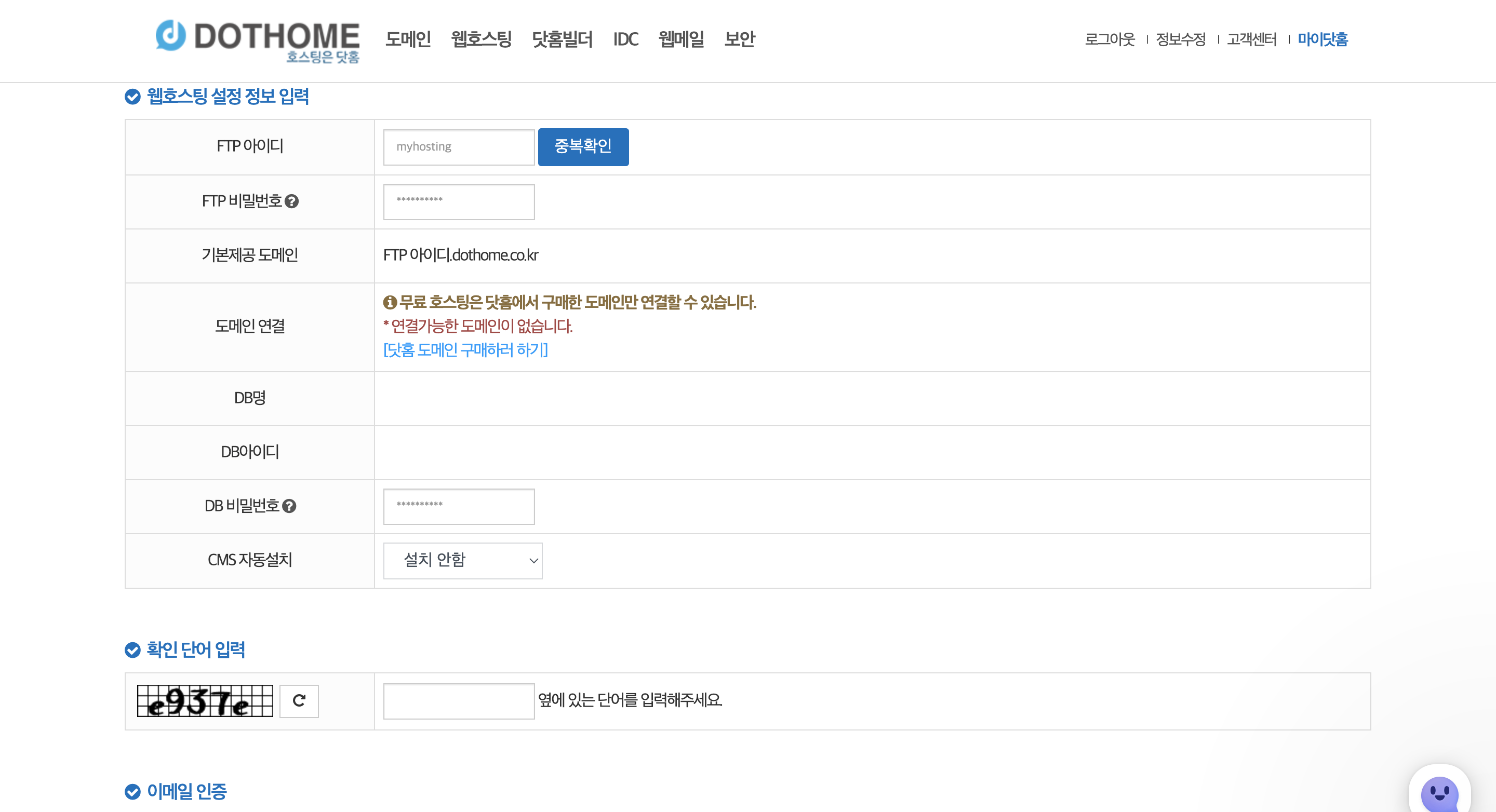Open the 마이닷홈 page link

(x=1323, y=39)
